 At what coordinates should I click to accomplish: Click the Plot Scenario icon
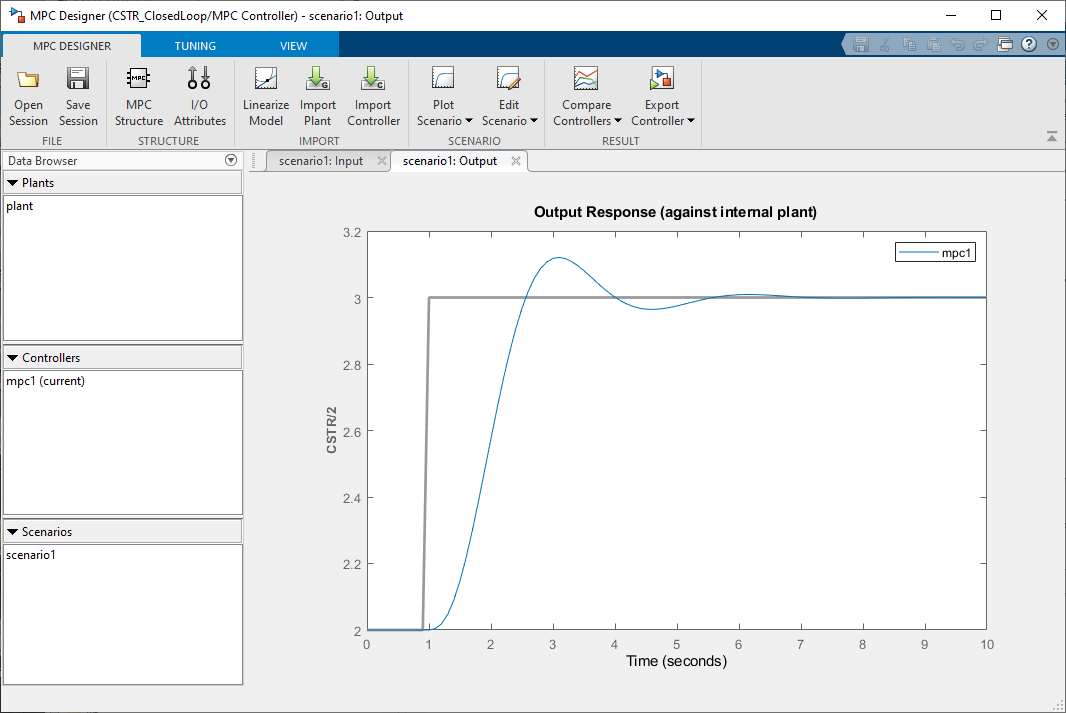coord(443,79)
